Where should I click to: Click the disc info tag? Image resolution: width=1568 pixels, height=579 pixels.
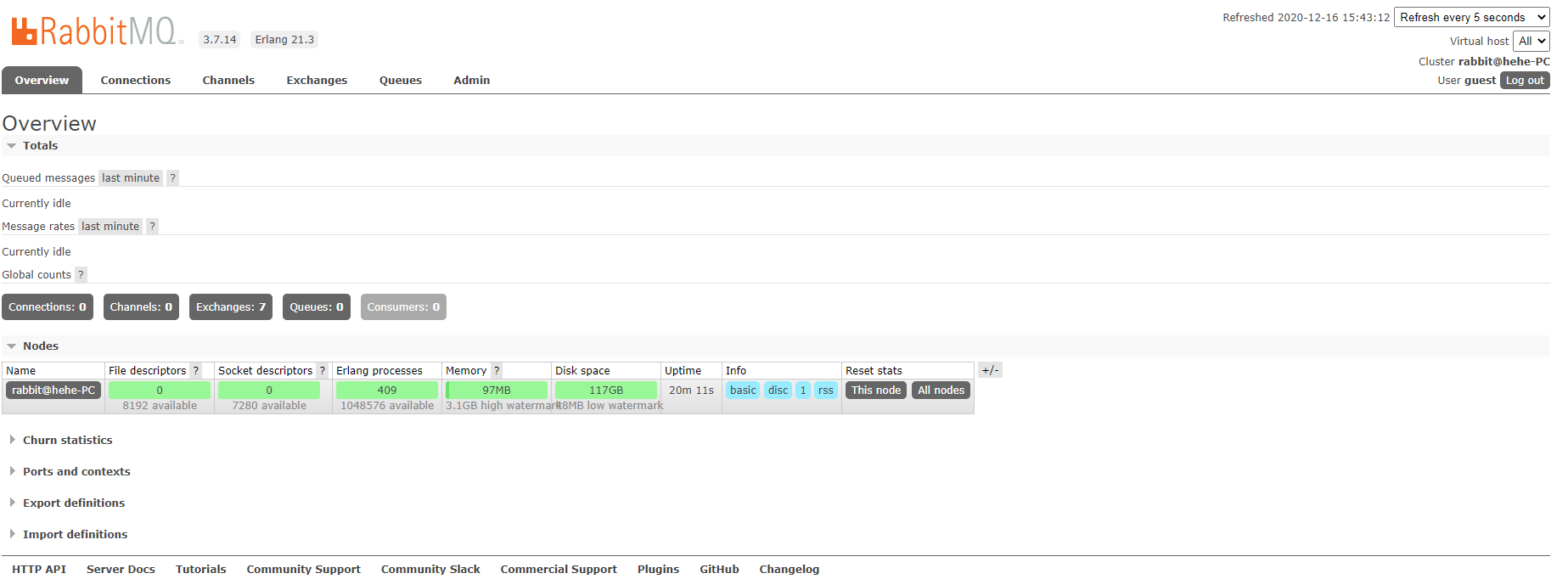click(x=778, y=390)
